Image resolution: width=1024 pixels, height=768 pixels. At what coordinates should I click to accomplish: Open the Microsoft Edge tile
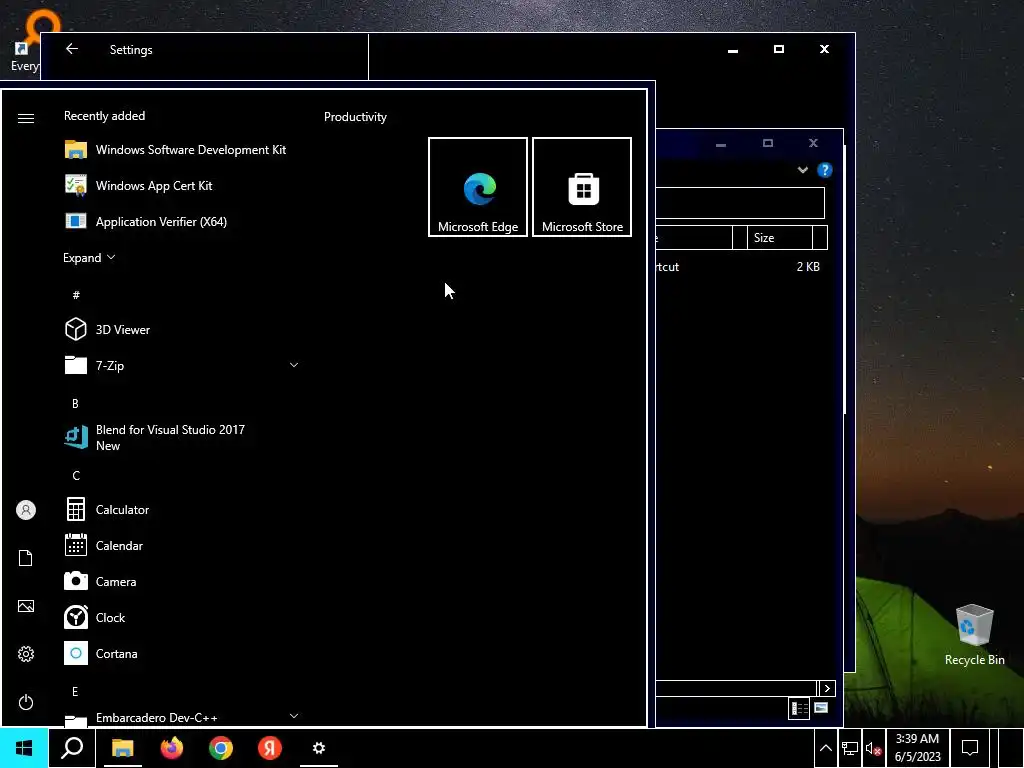click(x=478, y=187)
